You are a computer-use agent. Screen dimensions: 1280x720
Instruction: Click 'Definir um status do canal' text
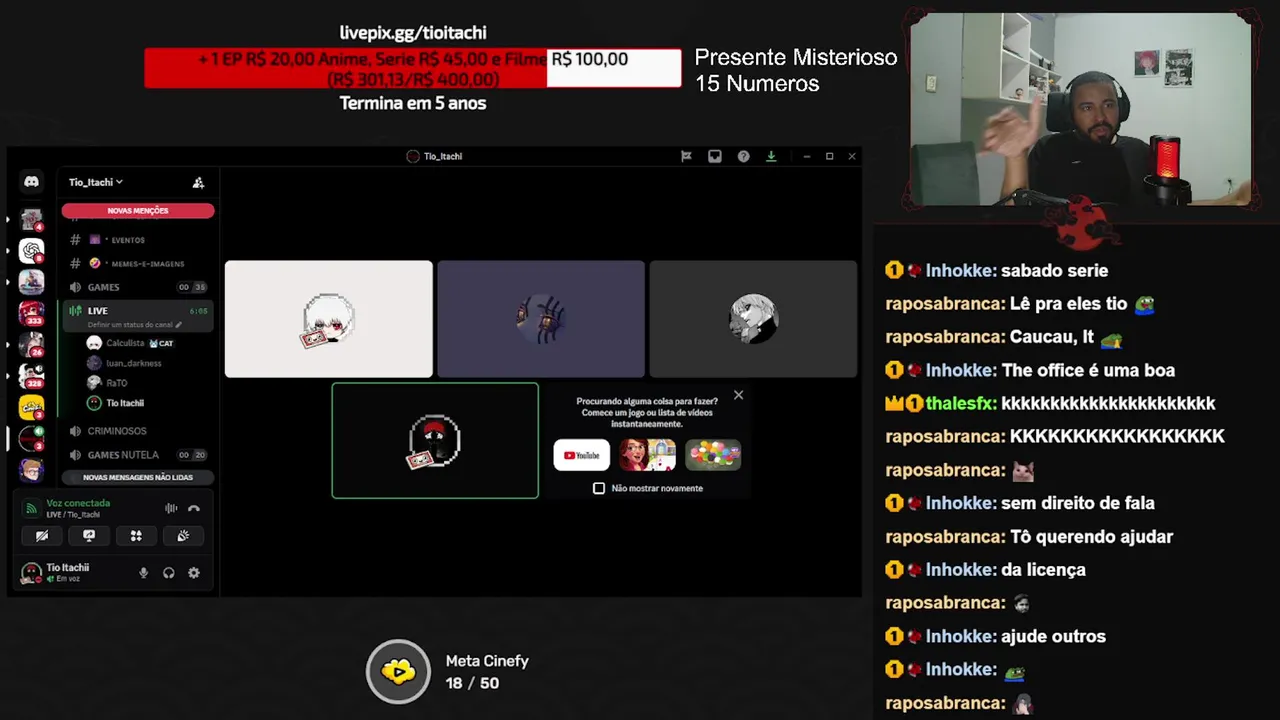pyautogui.click(x=130, y=325)
